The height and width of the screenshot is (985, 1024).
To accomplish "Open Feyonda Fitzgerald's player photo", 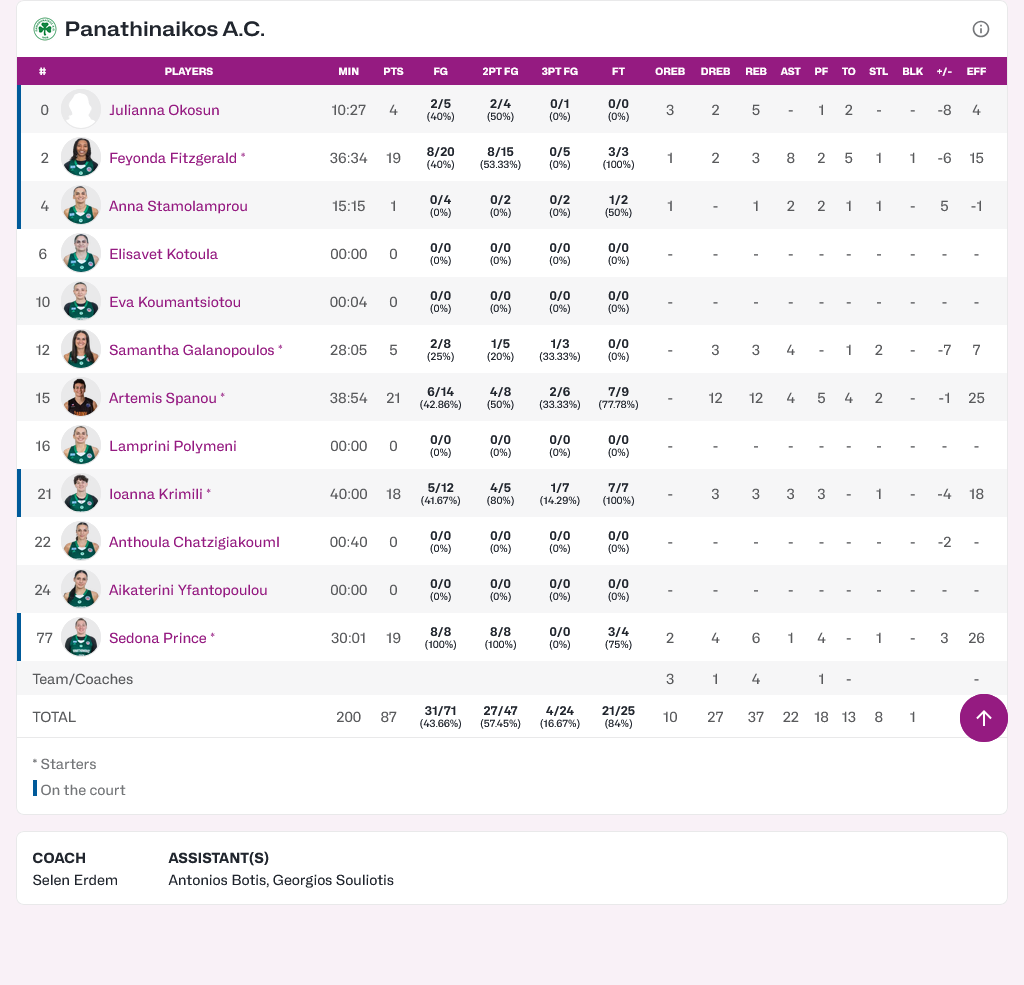I will 81,158.
